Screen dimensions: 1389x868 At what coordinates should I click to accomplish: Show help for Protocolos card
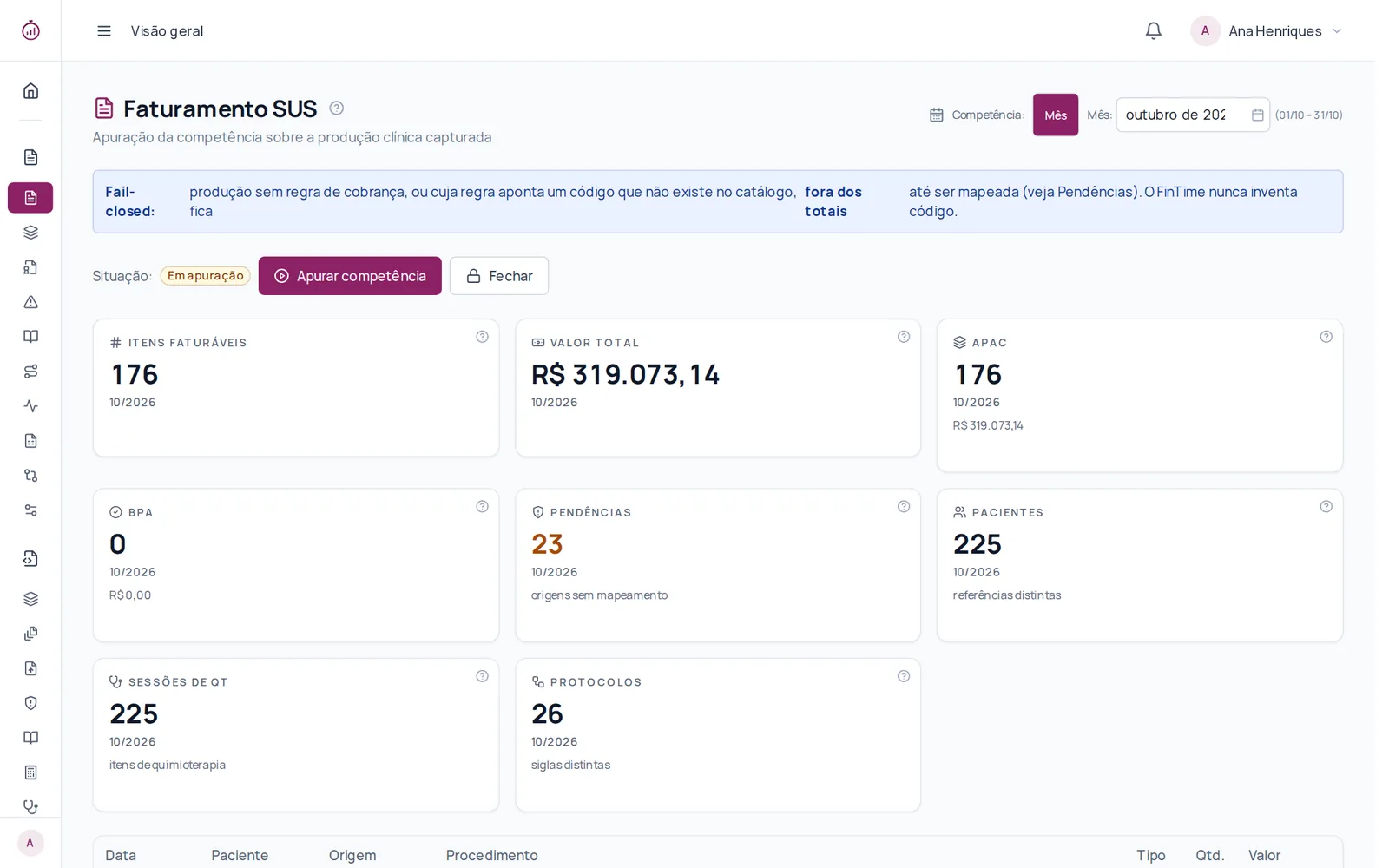(x=904, y=676)
